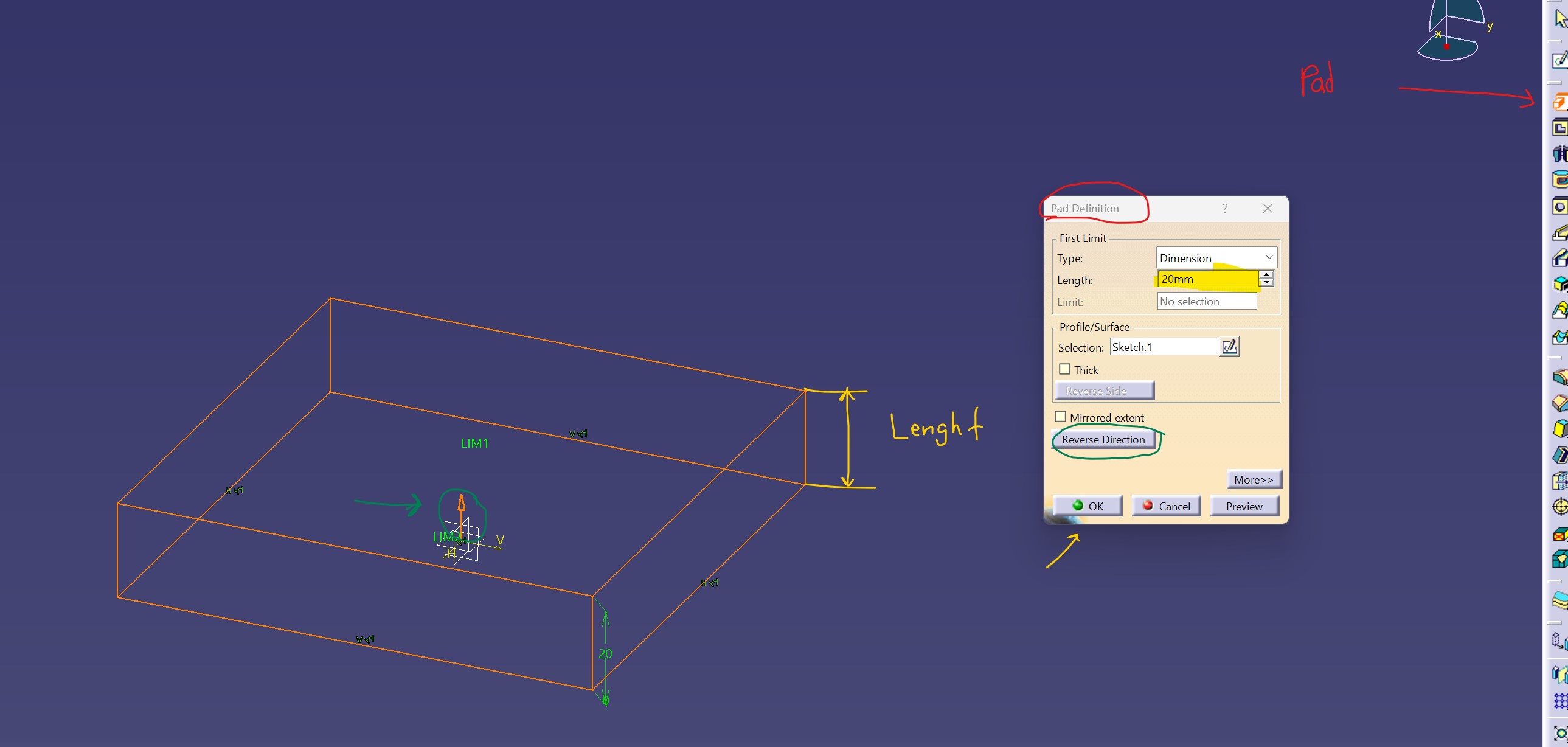Click the sketch edit icon beside Selection
This screenshot has width=1568, height=747.
[x=1229, y=347]
